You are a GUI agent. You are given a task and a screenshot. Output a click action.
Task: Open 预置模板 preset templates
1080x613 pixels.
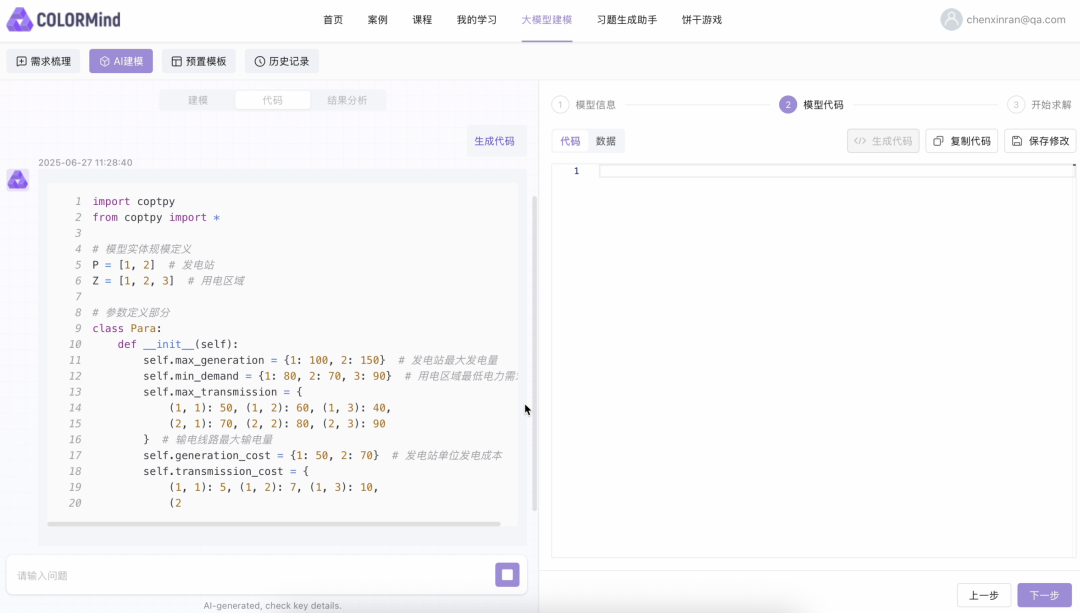click(x=198, y=61)
